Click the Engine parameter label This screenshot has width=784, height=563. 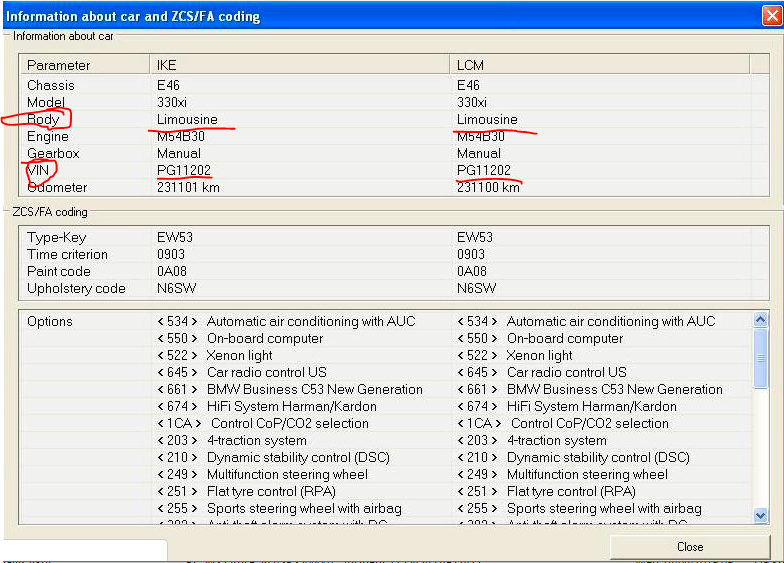click(48, 137)
